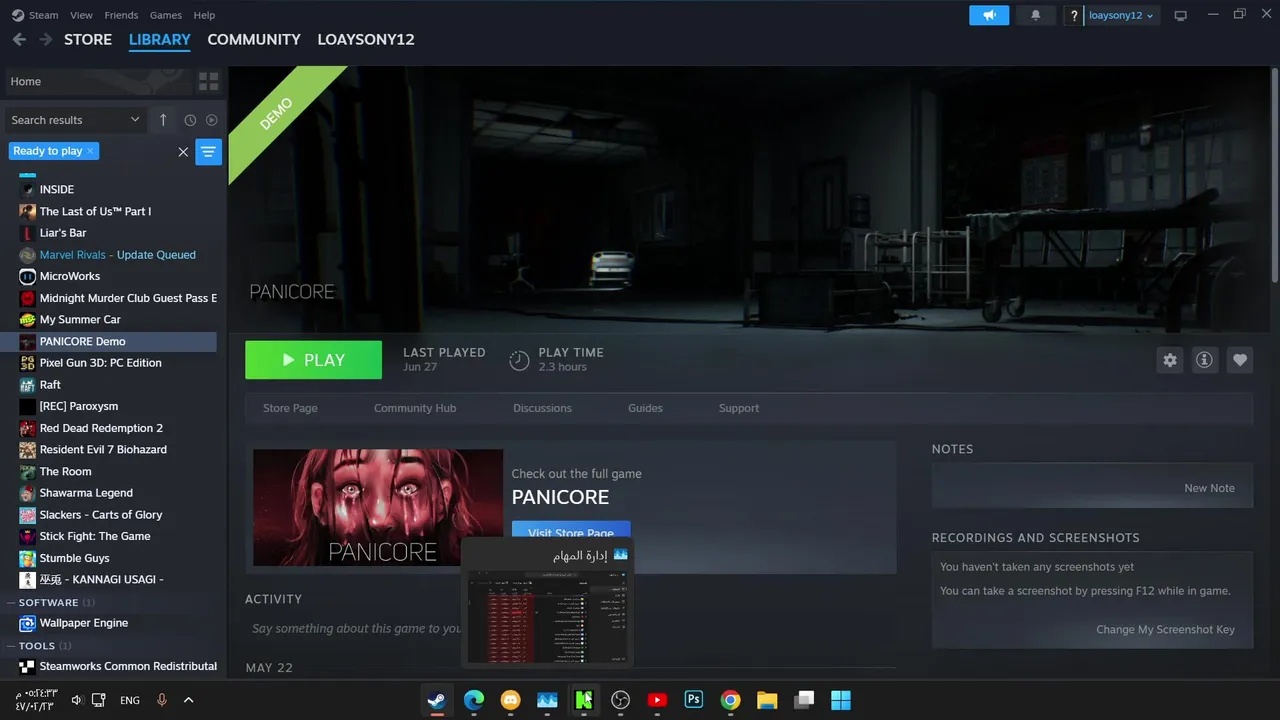This screenshot has width=1280, height=720.
Task: Go forward with the right arrow
Action: pos(46,39)
